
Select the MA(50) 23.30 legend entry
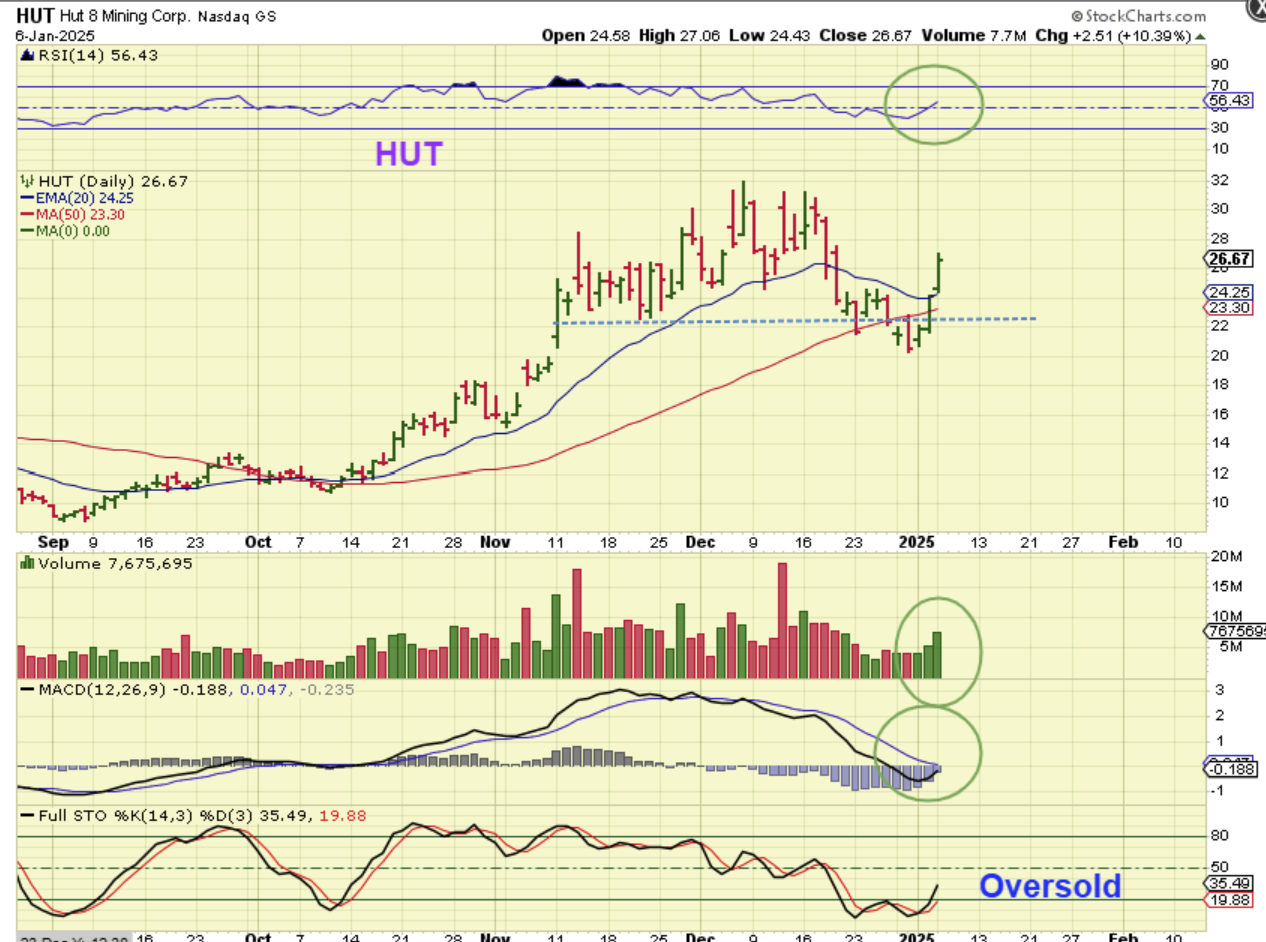(x=72, y=214)
